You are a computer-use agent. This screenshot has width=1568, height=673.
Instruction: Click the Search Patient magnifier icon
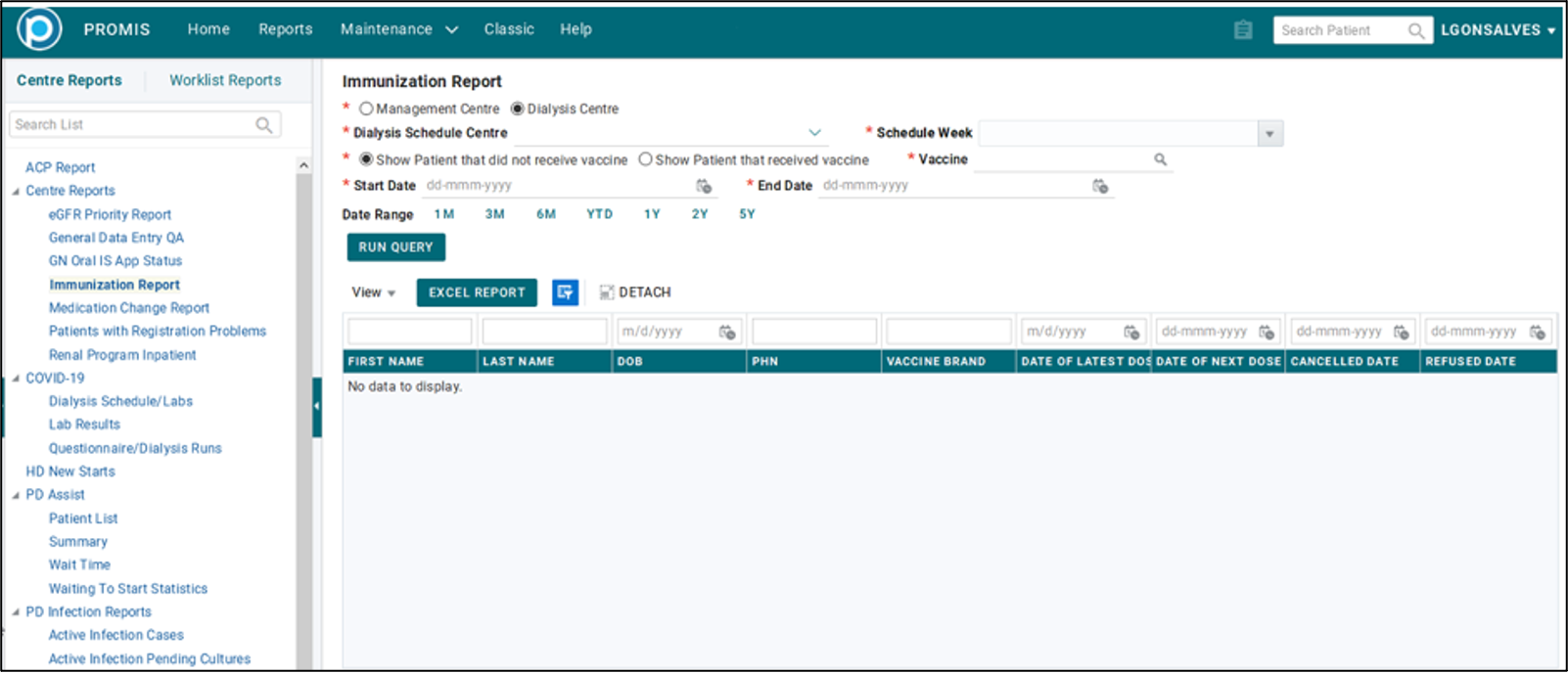coord(1415,31)
